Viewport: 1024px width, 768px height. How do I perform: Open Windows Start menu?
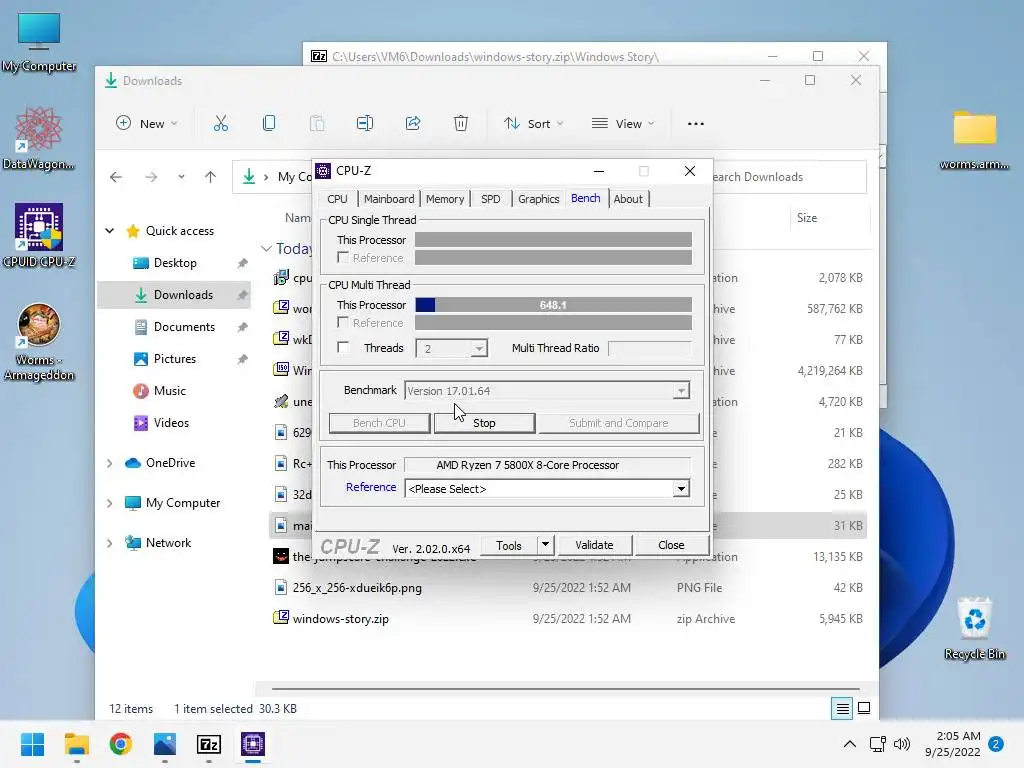pos(32,744)
